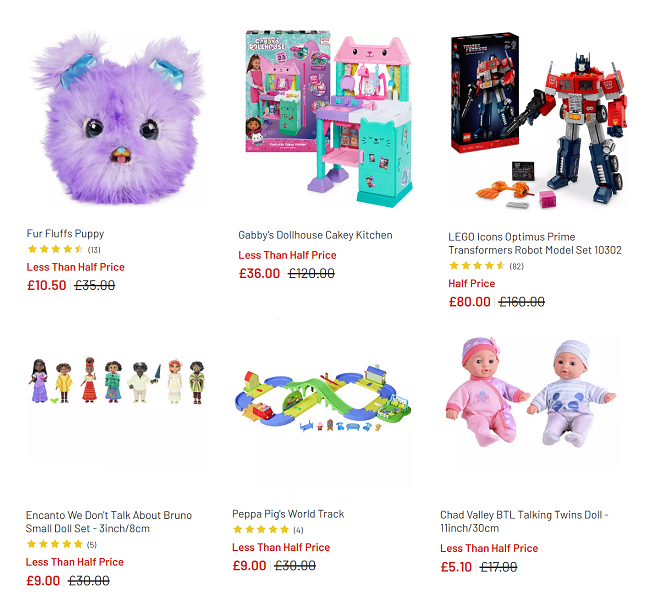Open the LEGO Optimus Prime product image
Screen dimensions: 650x611
(x=539, y=120)
